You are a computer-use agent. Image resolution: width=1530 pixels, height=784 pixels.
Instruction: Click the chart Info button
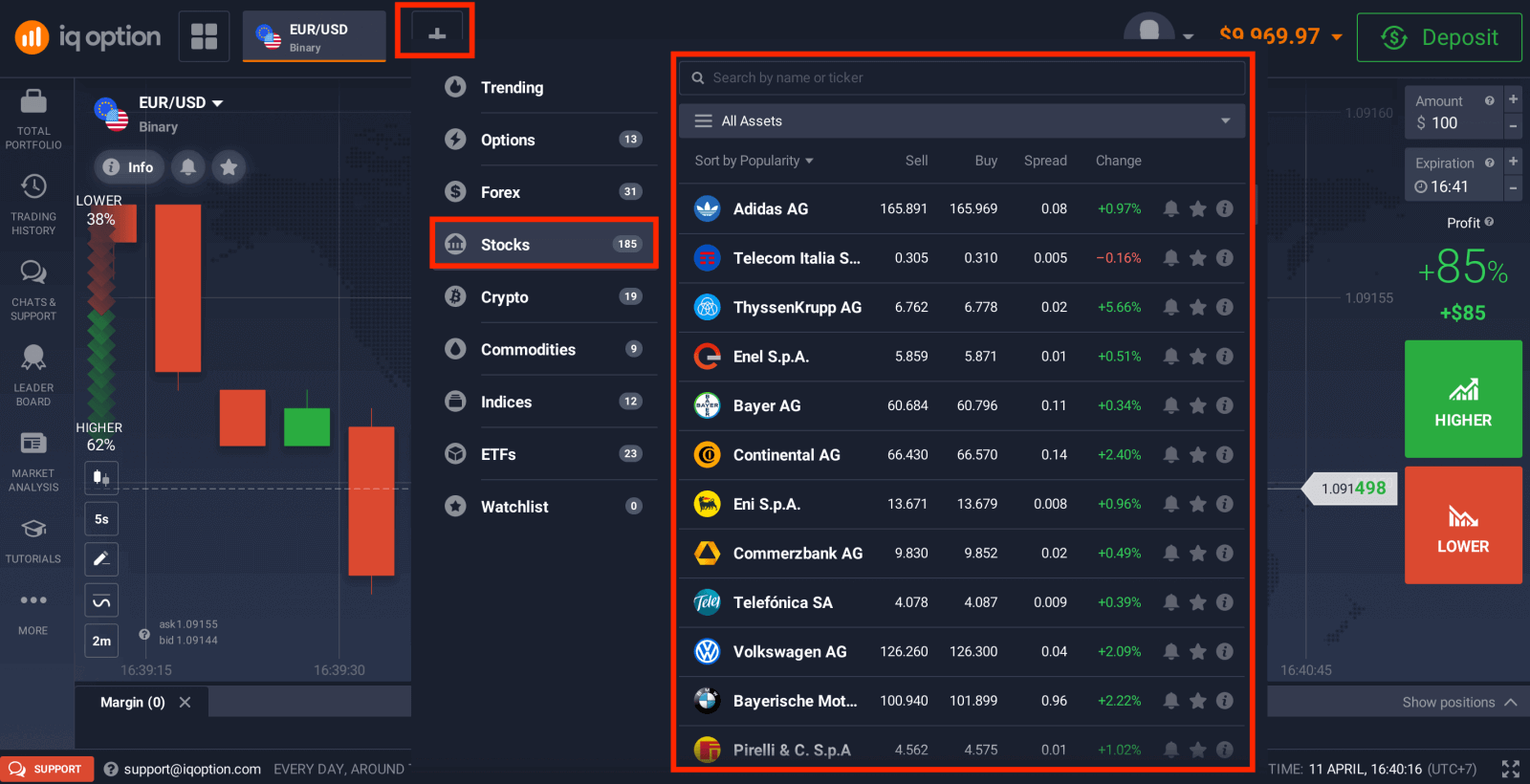pos(128,166)
